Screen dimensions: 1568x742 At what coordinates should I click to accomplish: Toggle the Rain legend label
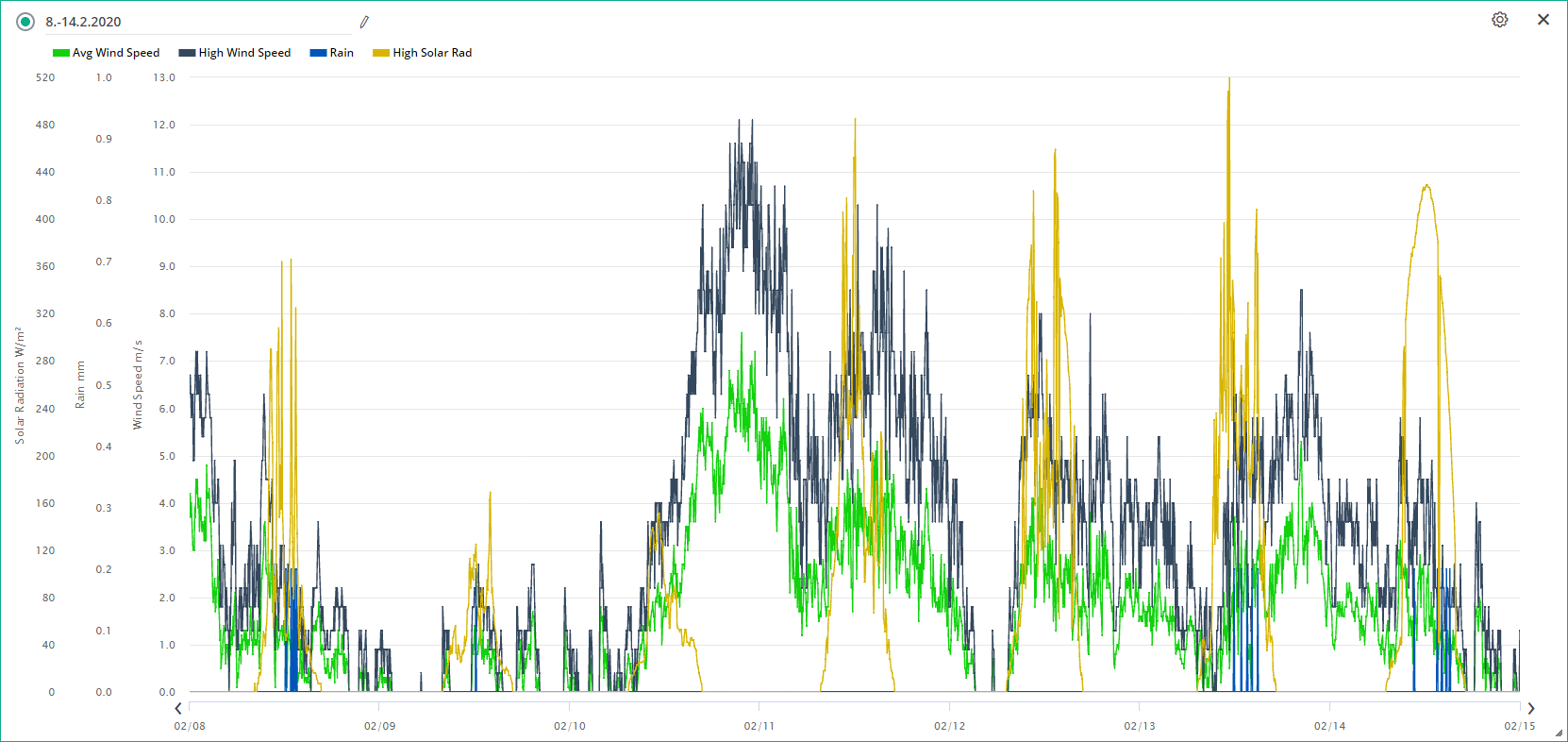[x=342, y=53]
